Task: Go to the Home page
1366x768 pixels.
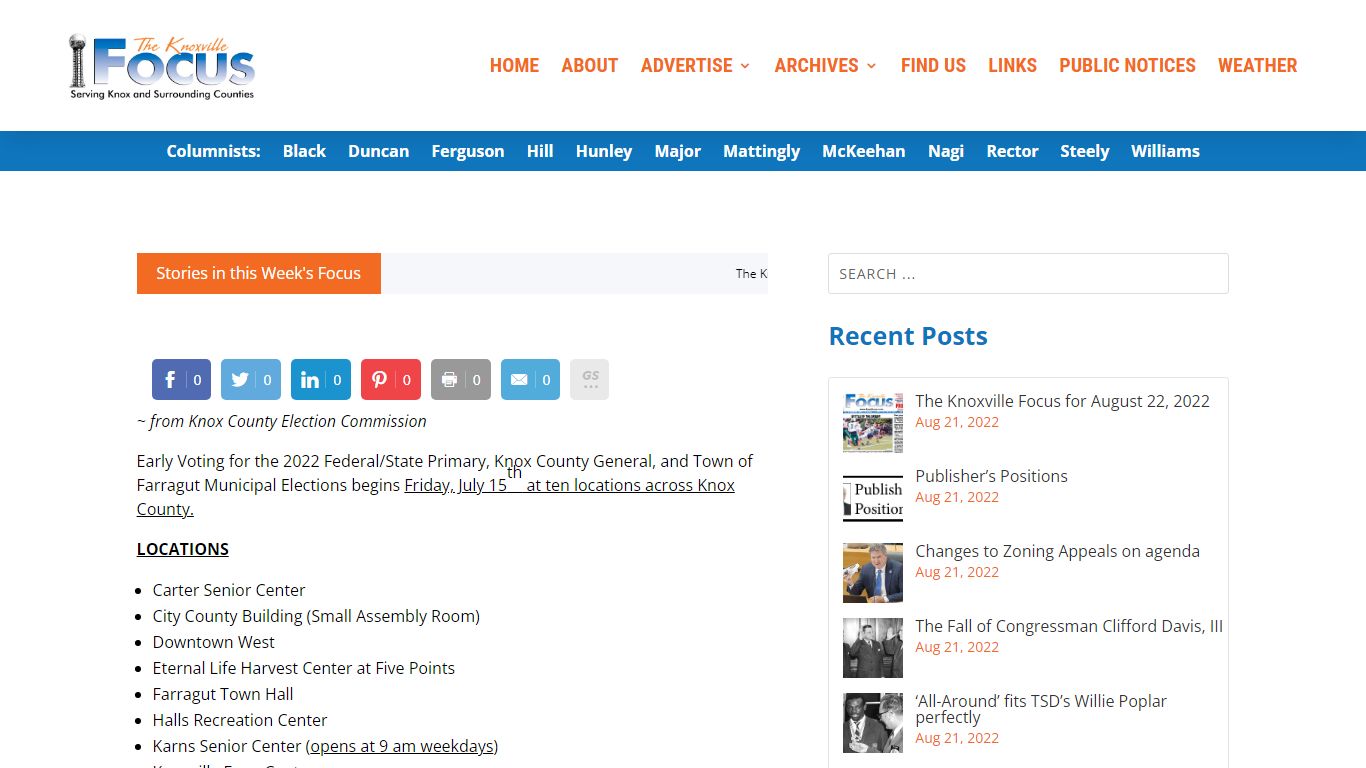Action: 514,66
